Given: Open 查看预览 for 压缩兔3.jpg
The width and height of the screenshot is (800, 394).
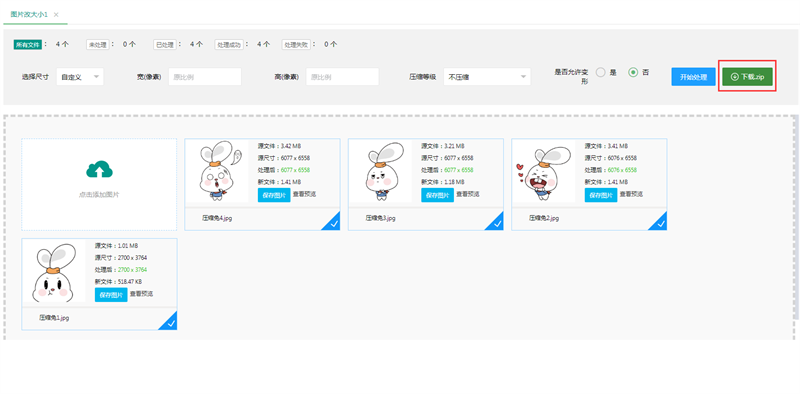Looking at the screenshot, I should click(x=467, y=194).
